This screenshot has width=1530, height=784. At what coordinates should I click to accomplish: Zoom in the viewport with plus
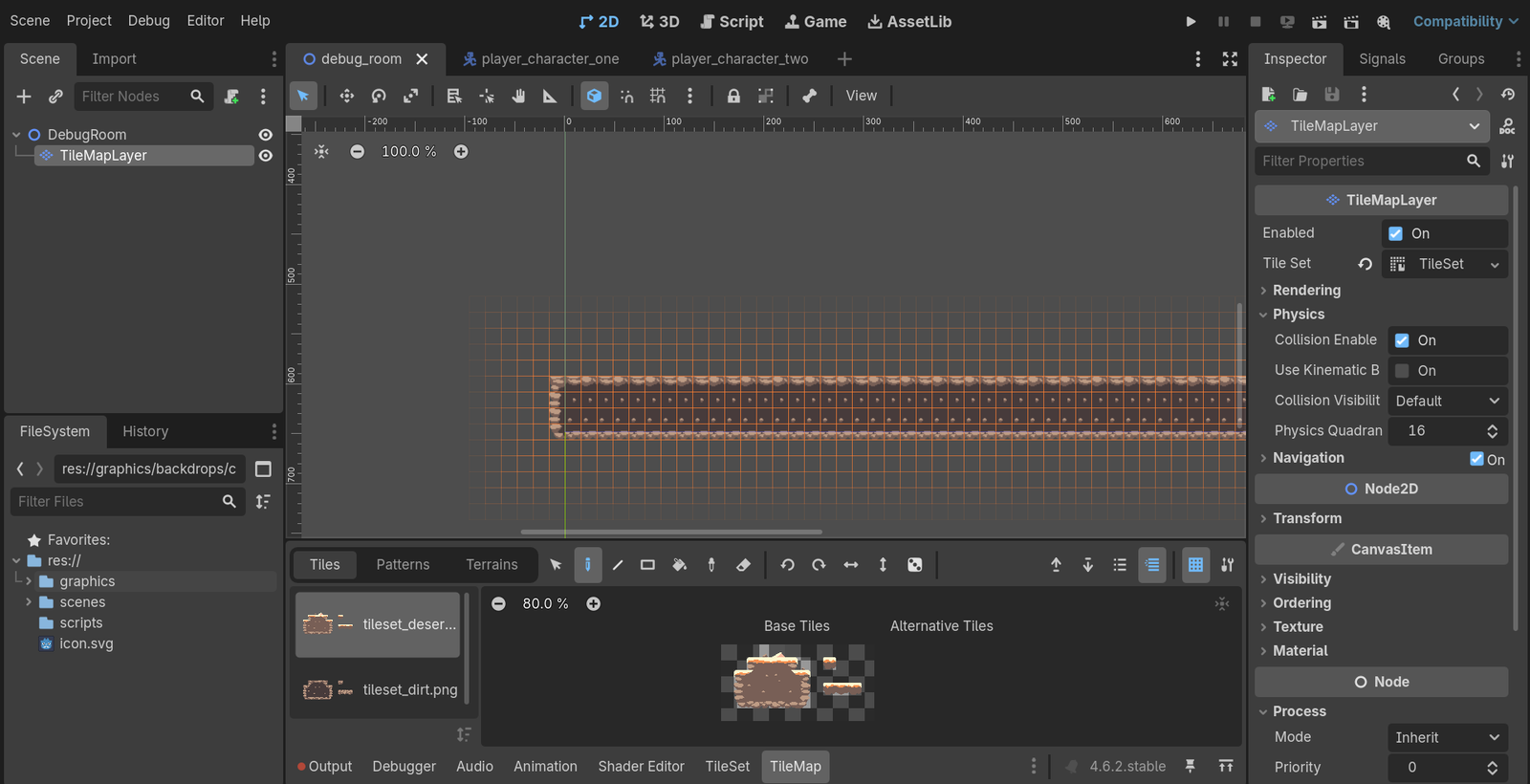click(x=461, y=152)
